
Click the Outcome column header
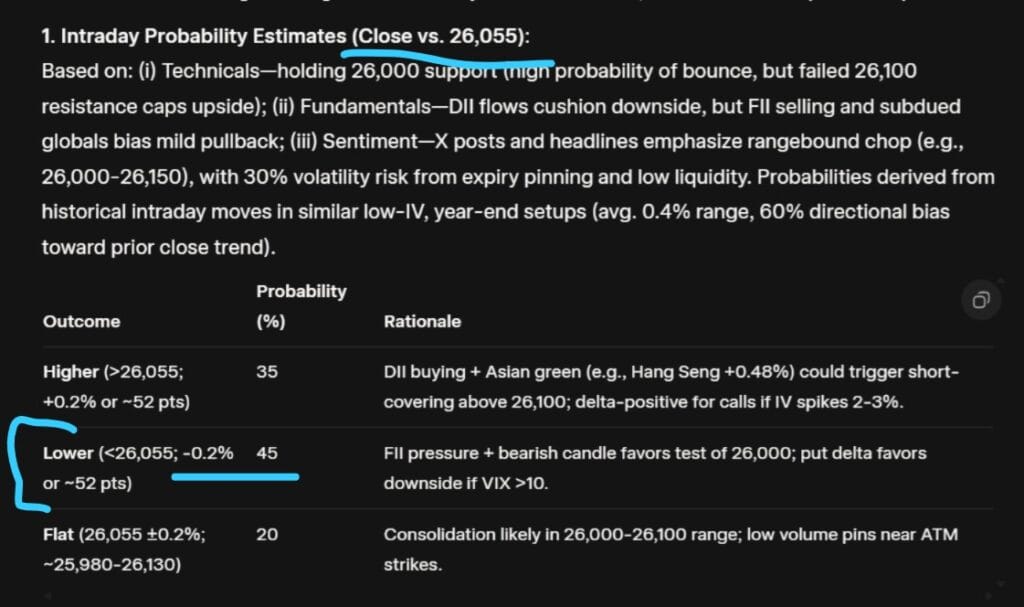point(81,322)
